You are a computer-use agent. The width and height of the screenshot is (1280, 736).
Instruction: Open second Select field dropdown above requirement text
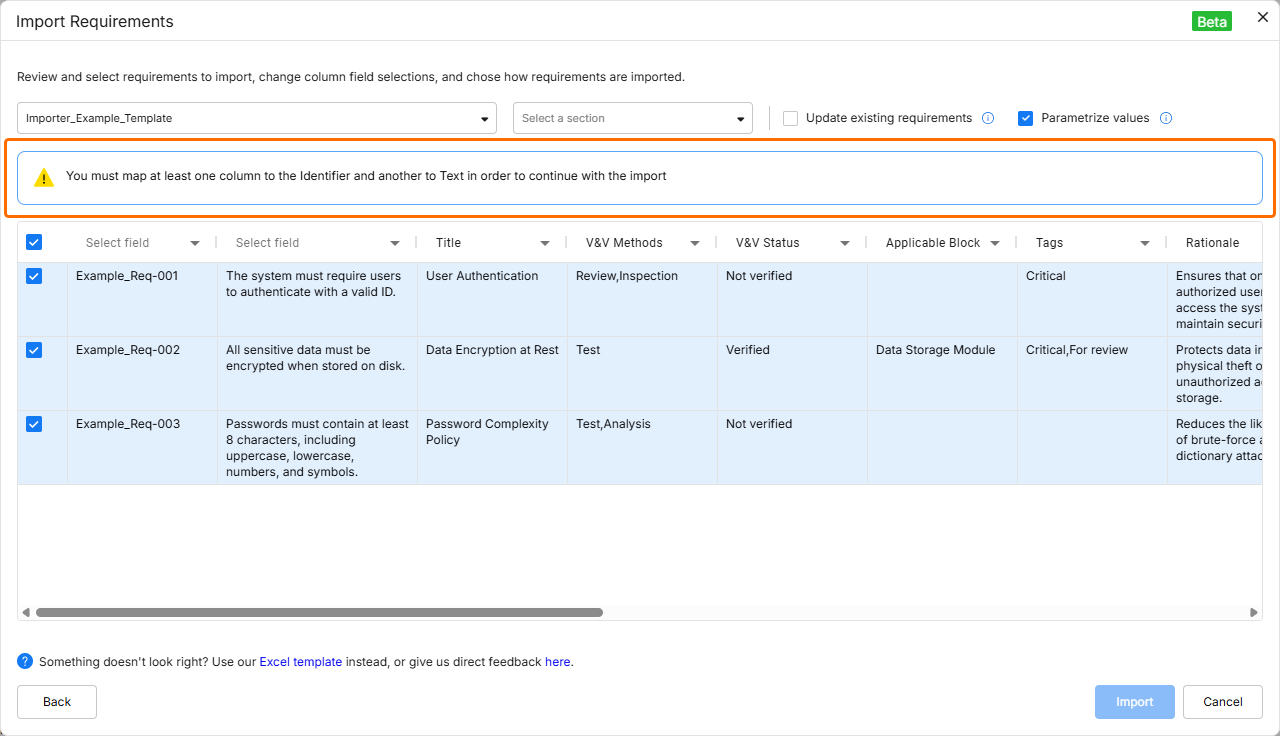coord(317,243)
